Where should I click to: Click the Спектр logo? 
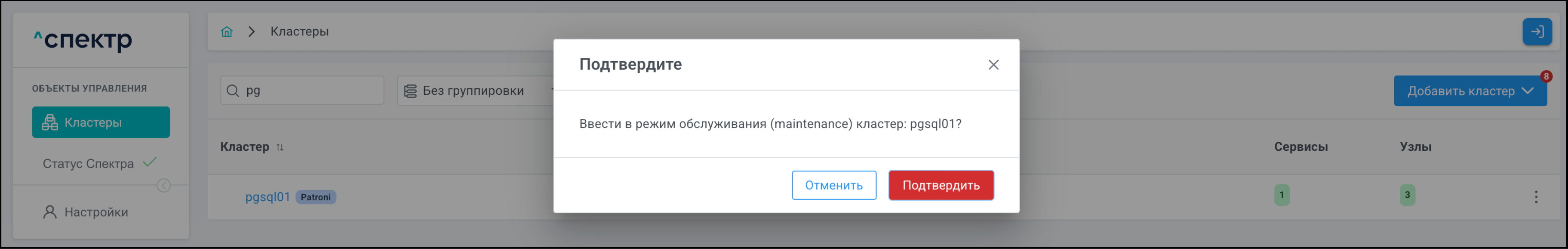tap(83, 40)
